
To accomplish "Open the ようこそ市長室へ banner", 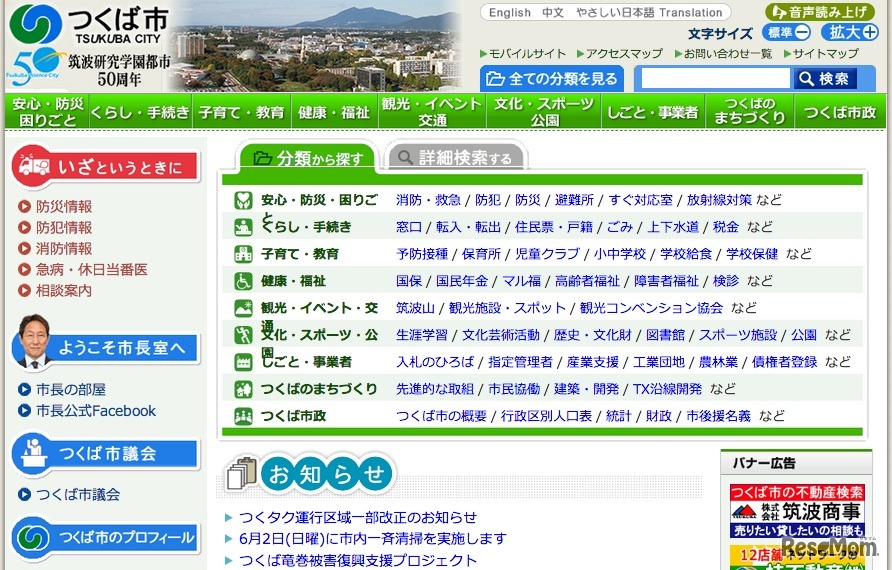I will point(106,347).
